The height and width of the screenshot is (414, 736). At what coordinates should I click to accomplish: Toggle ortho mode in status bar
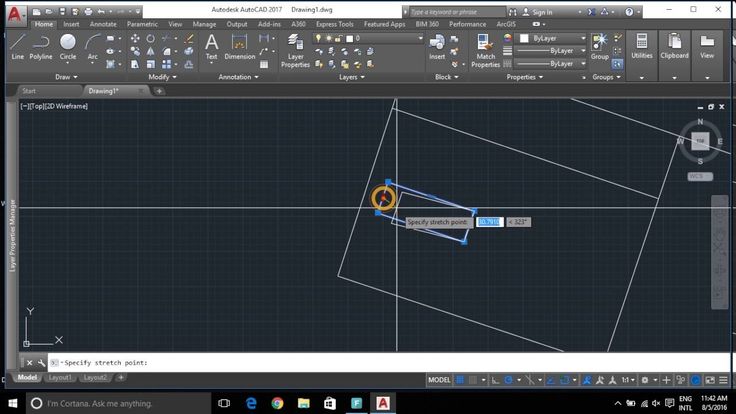point(495,380)
